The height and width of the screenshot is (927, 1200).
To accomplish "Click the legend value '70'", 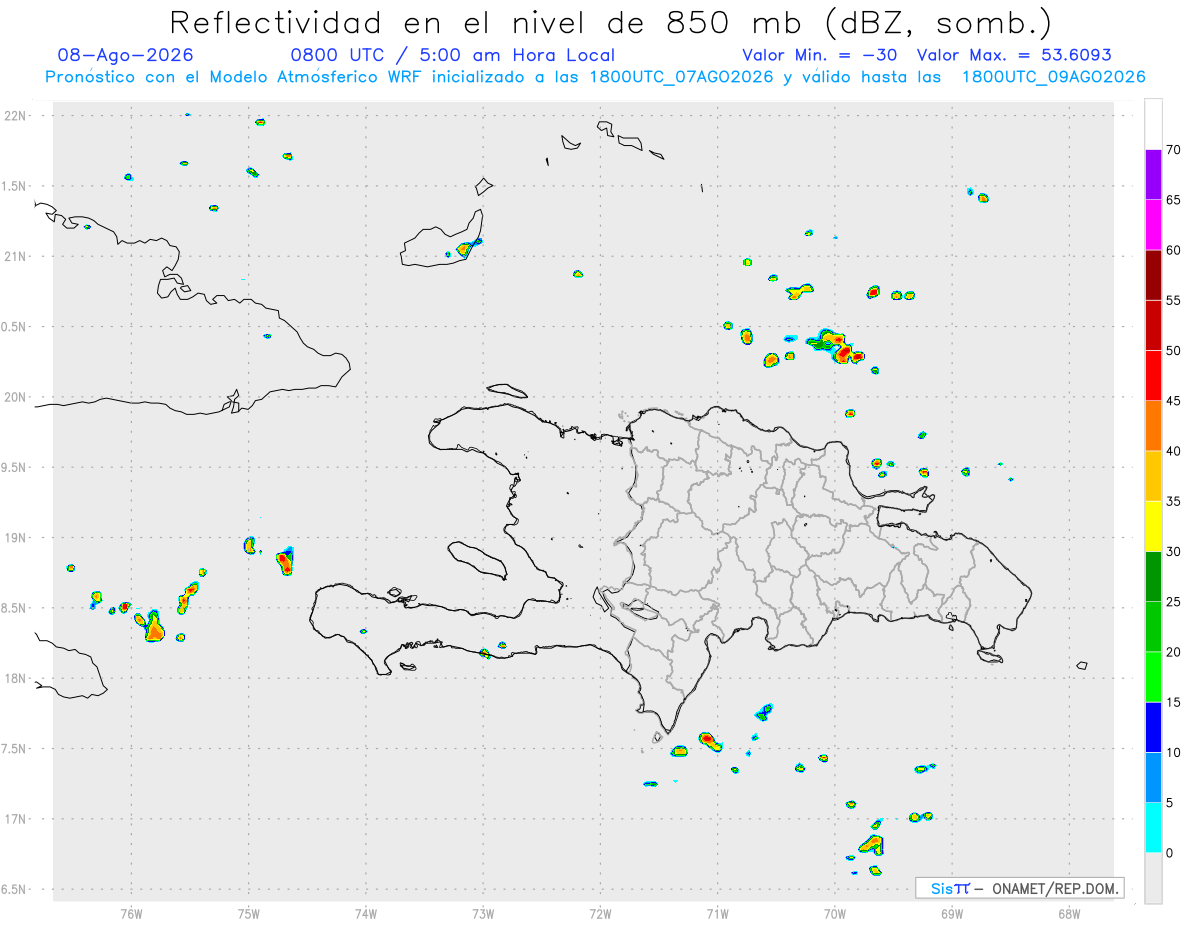I will pos(1174,150).
